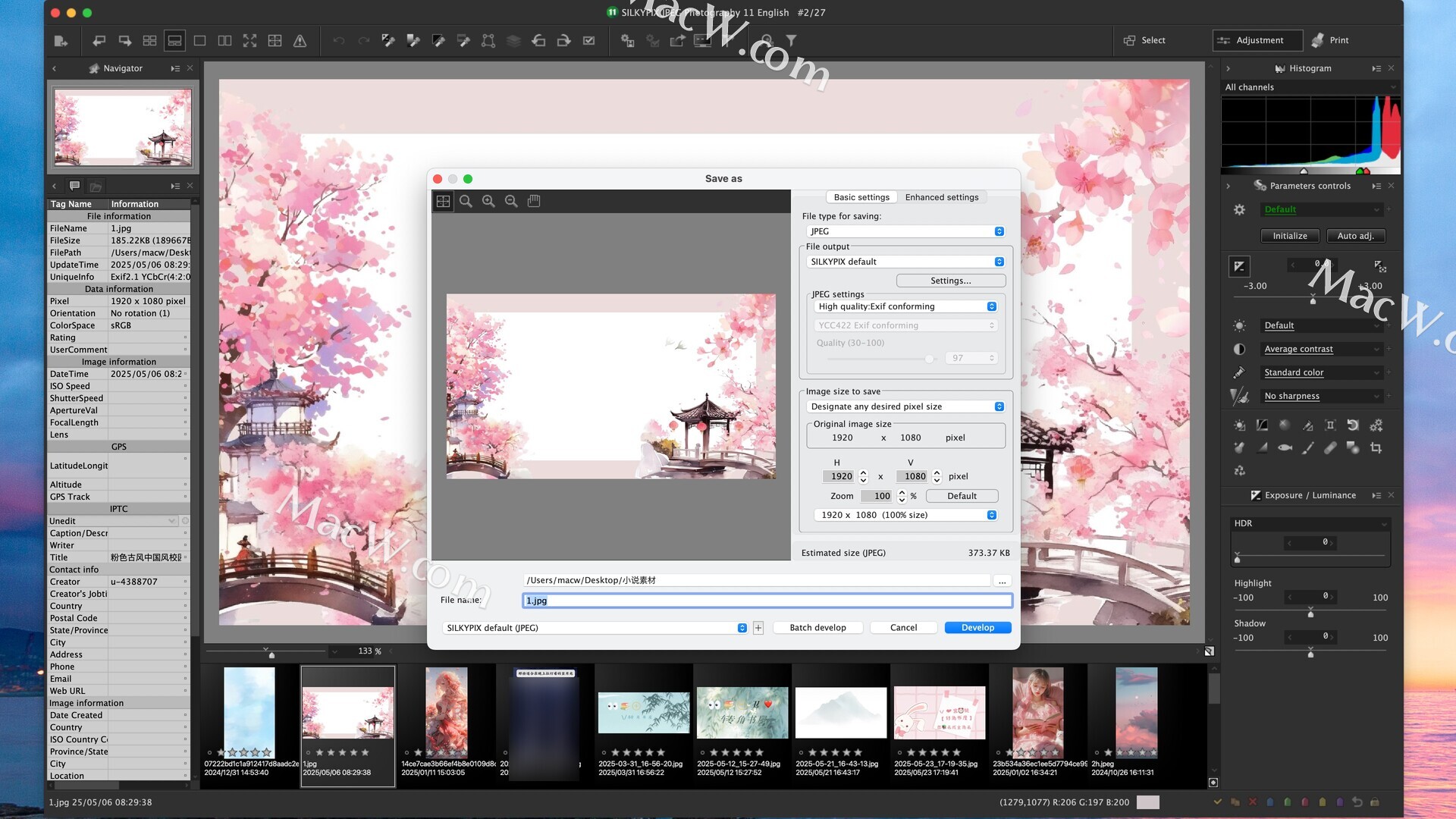Select the hand pan tool in preview
The width and height of the screenshot is (1456, 819).
[x=534, y=201]
